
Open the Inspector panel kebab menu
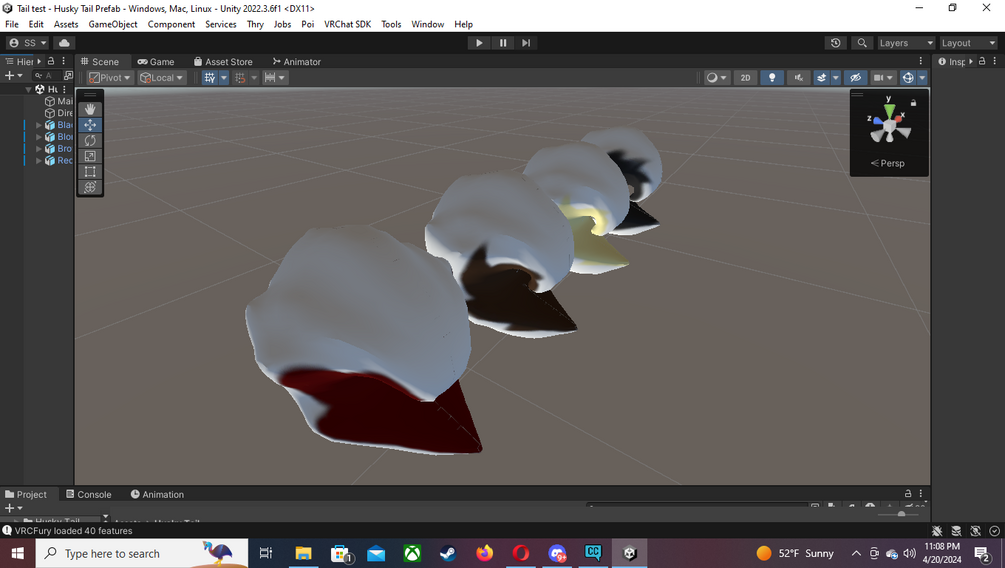(x=995, y=61)
